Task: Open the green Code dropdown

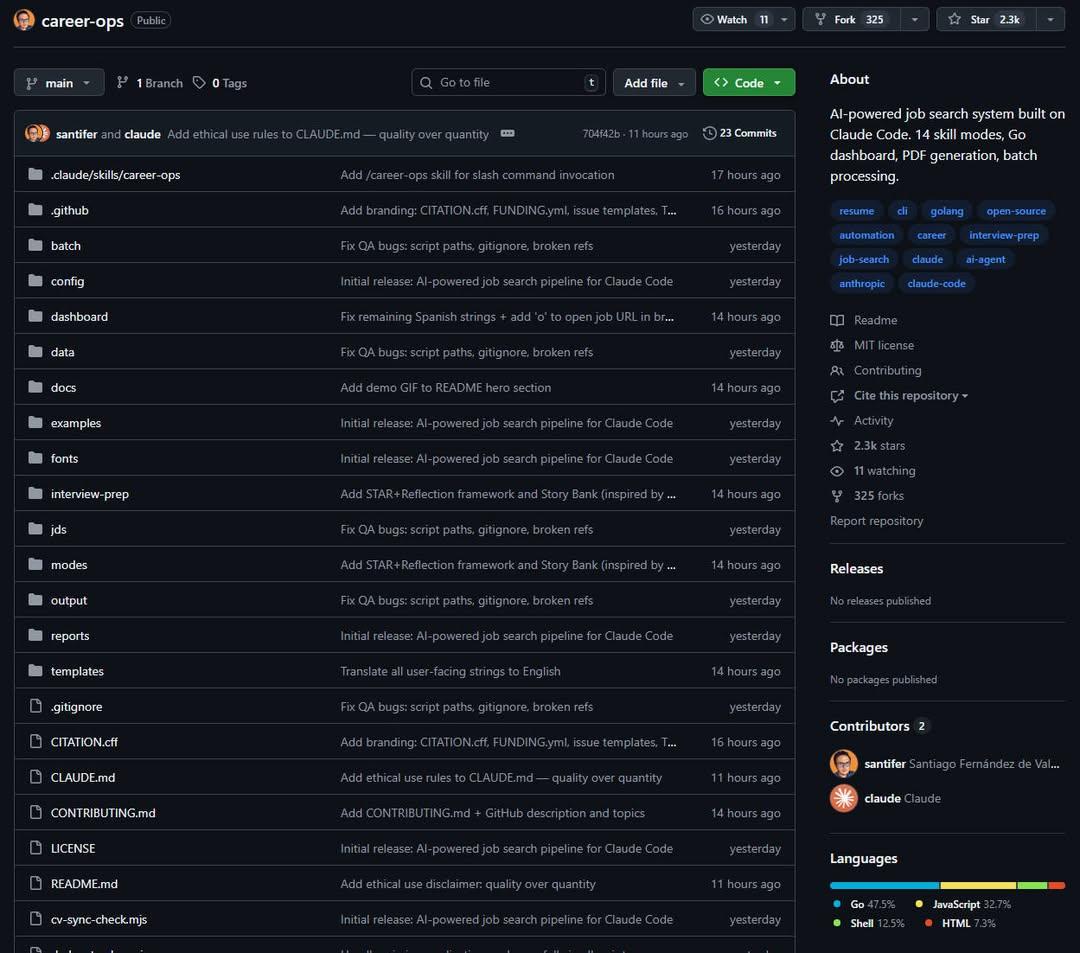Action: pos(749,83)
